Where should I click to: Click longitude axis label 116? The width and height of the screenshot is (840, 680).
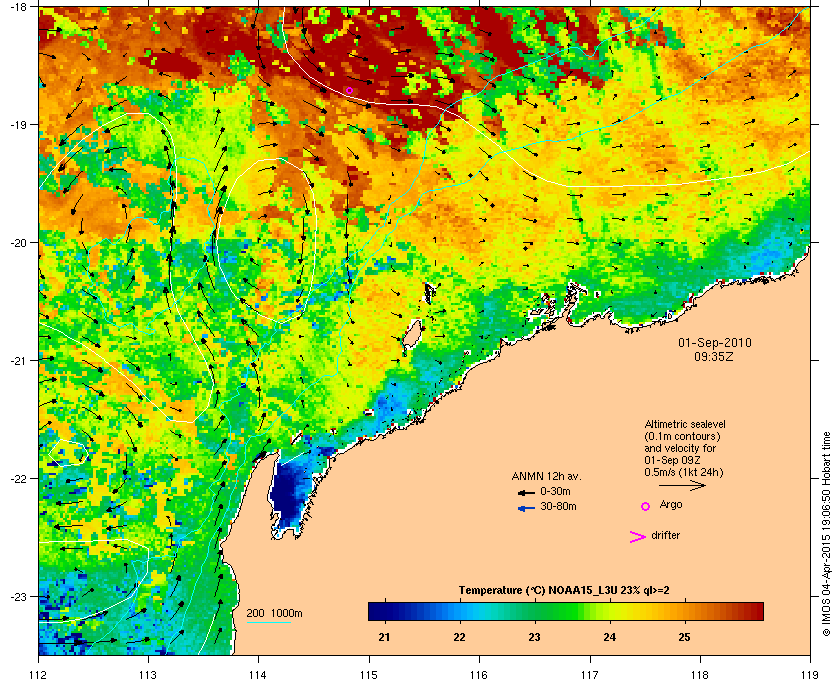pyautogui.click(x=479, y=674)
